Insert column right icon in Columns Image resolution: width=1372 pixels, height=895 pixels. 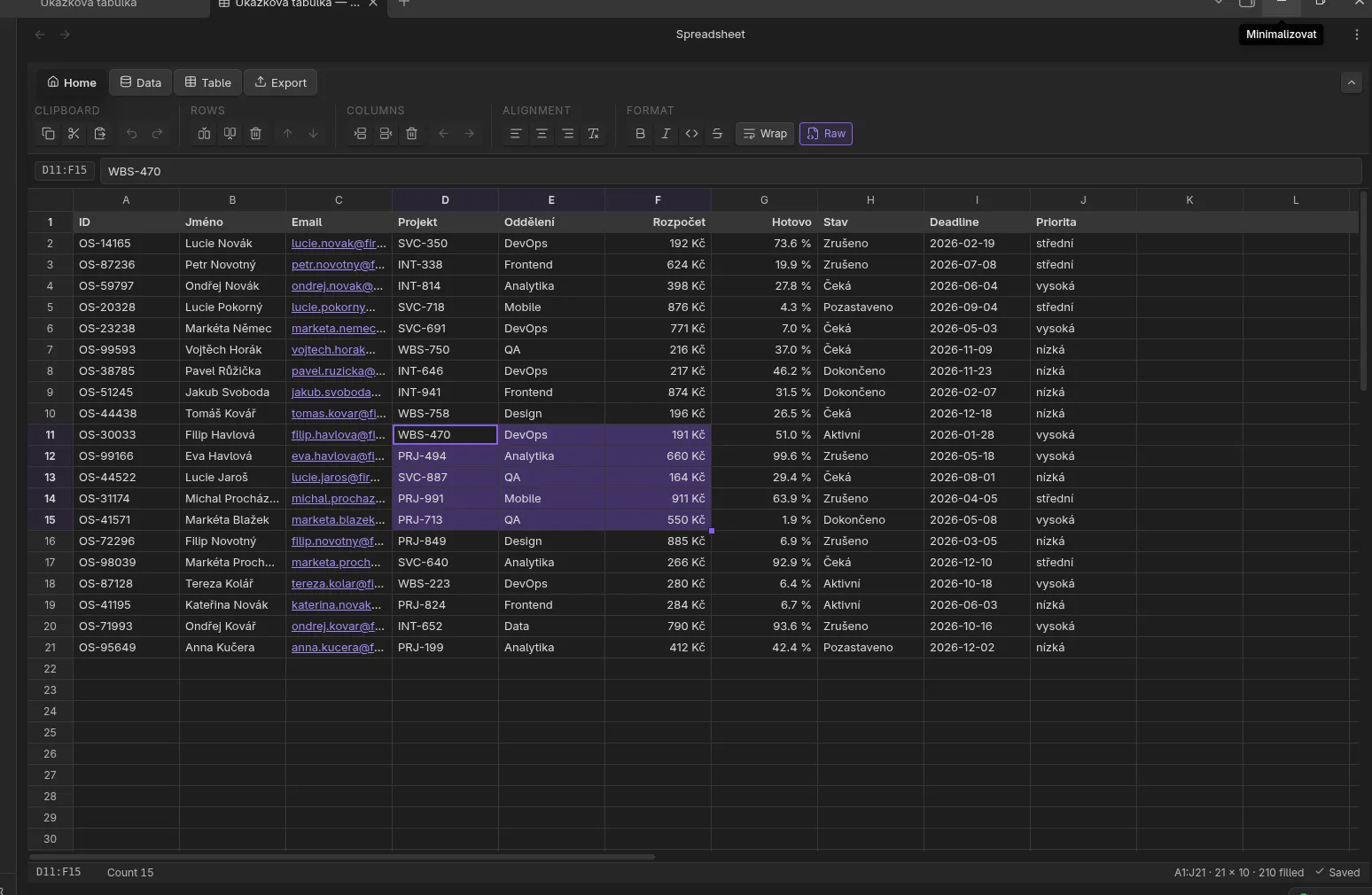(386, 134)
